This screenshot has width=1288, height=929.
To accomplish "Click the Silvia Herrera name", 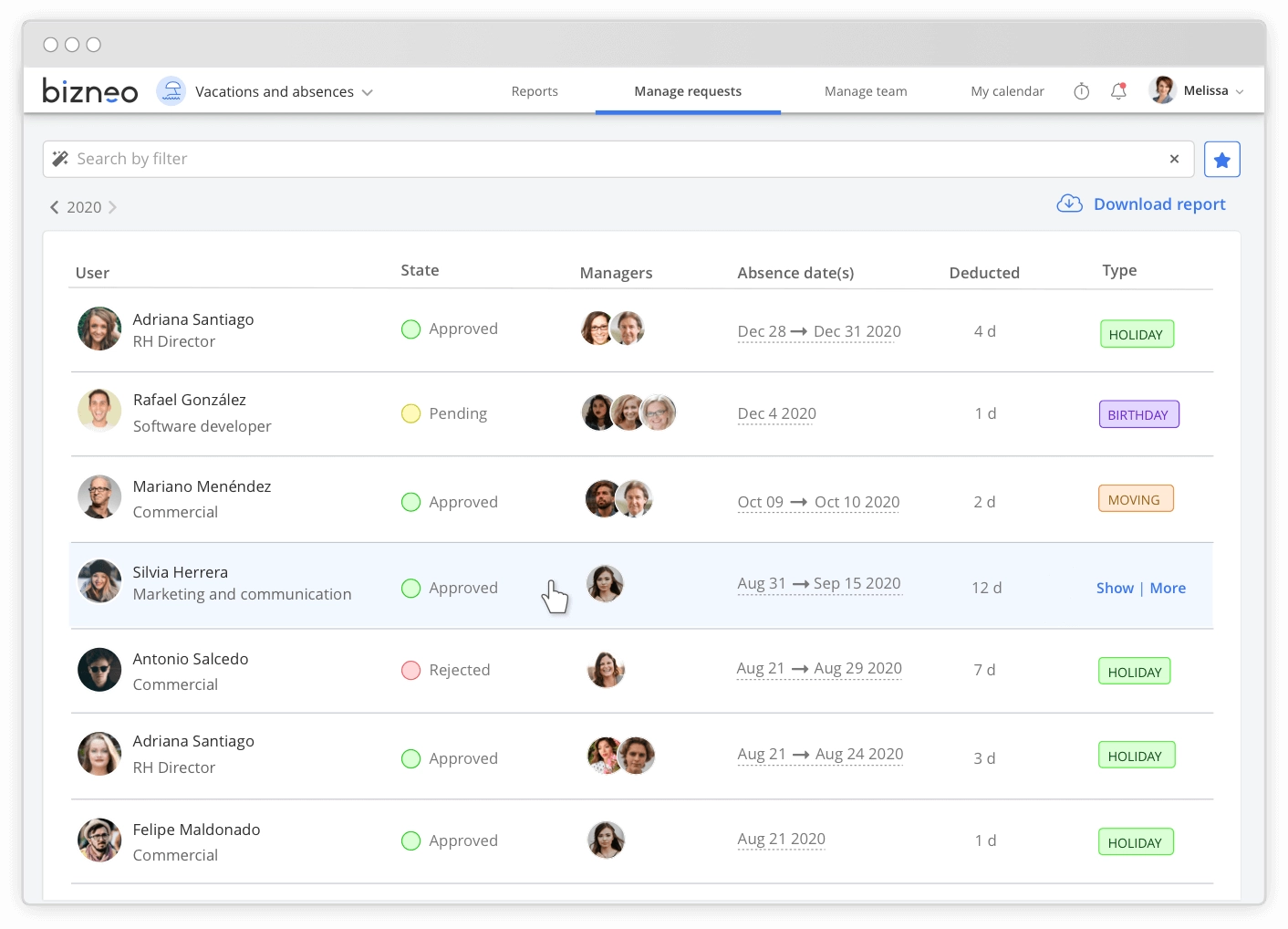I will (181, 572).
